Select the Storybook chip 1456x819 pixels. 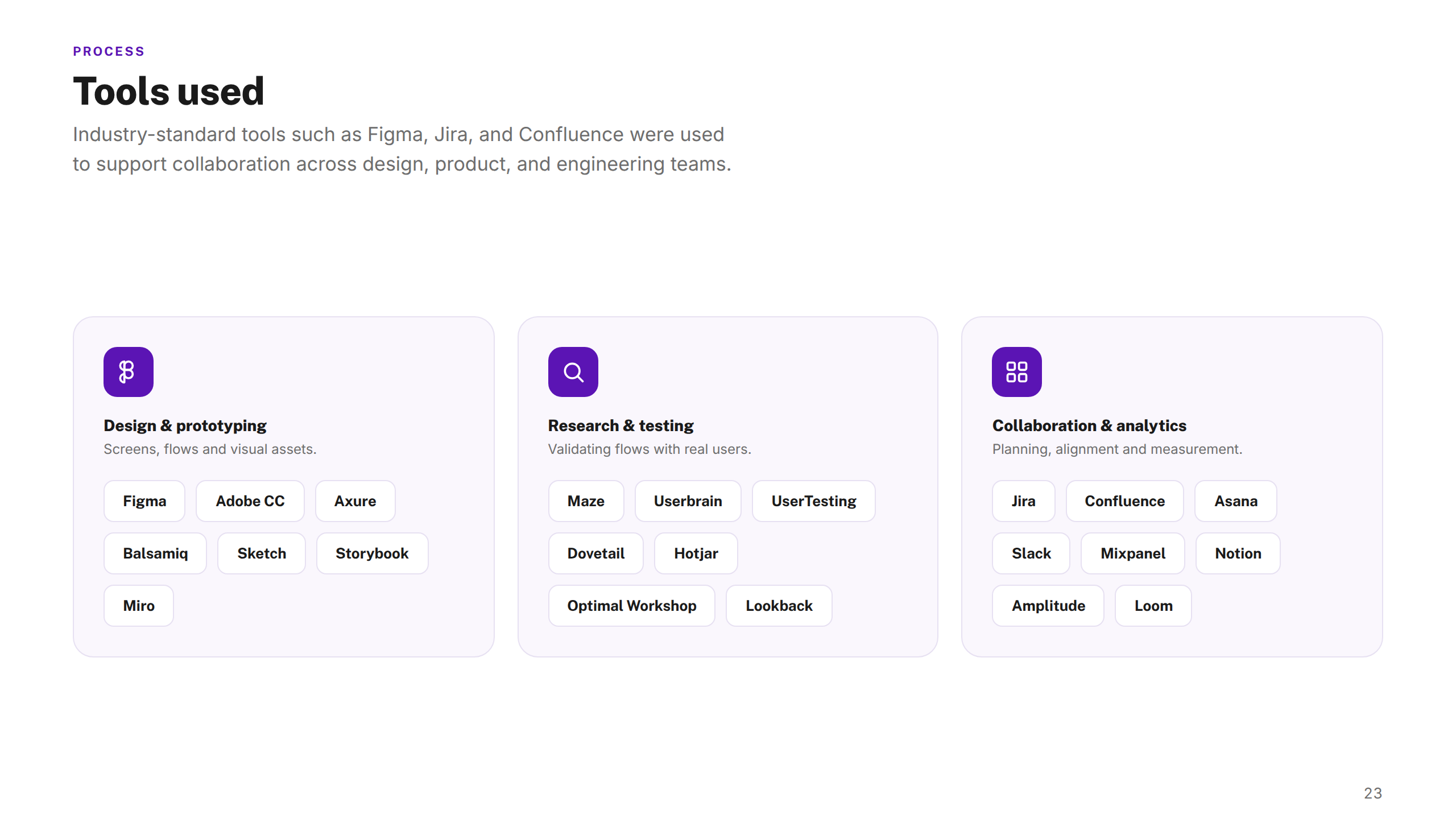373,553
